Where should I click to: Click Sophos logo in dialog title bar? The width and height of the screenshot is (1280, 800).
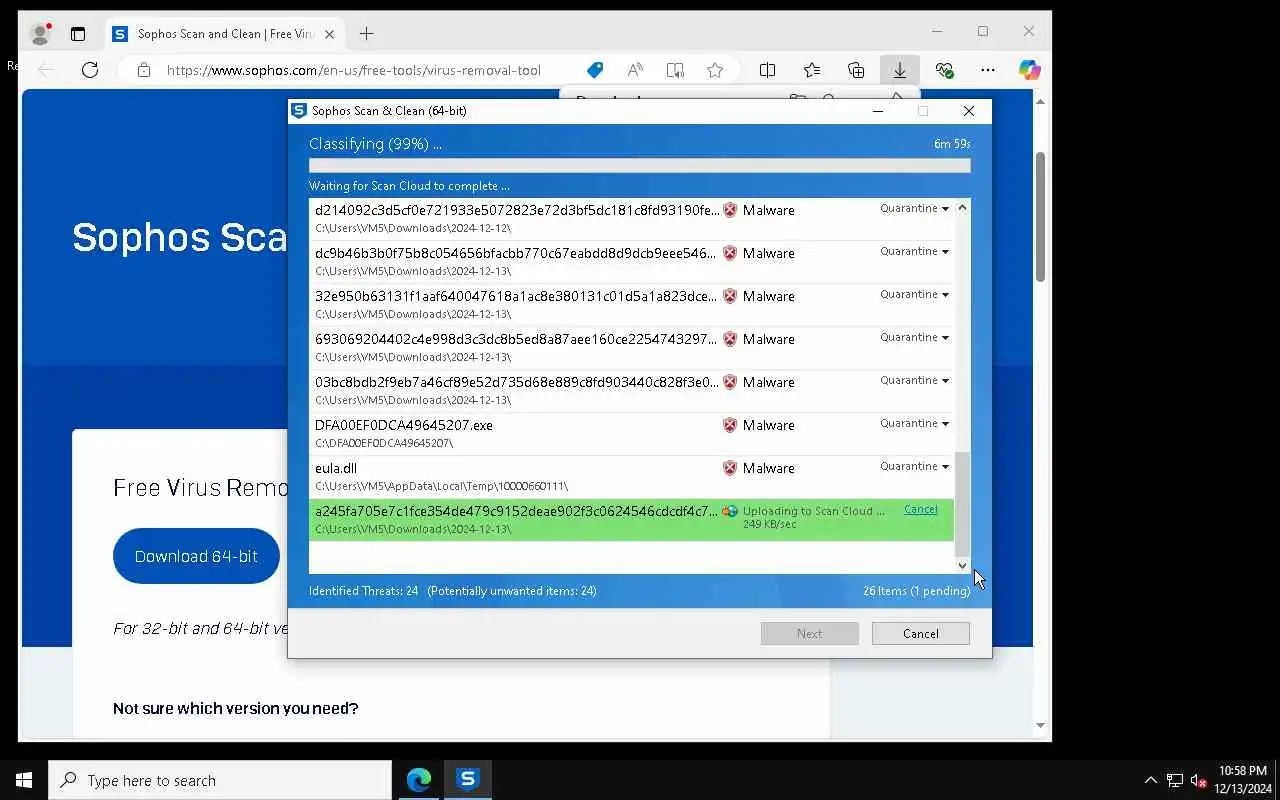pyautogui.click(x=299, y=111)
